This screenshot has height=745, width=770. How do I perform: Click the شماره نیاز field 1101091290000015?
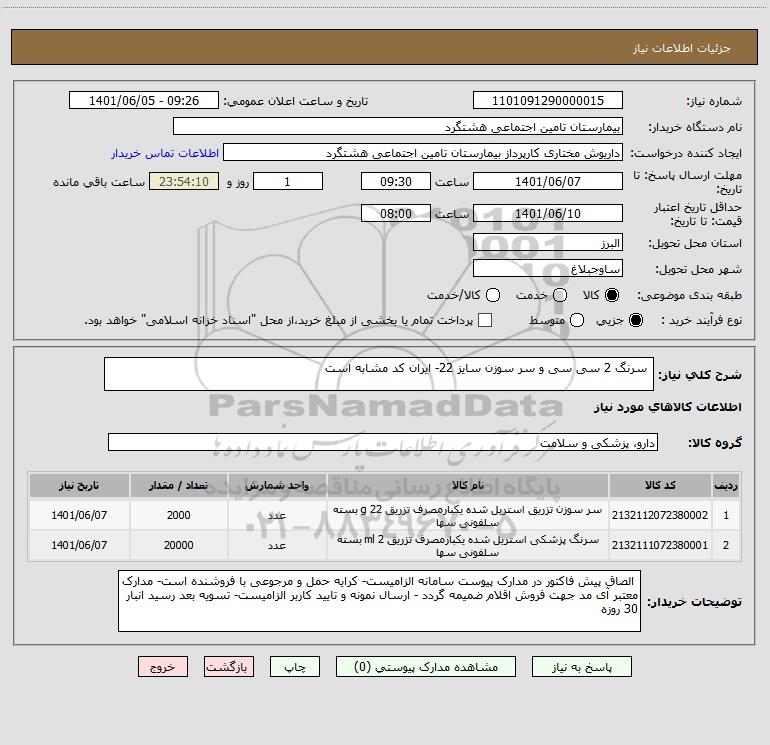pyautogui.click(x=548, y=101)
